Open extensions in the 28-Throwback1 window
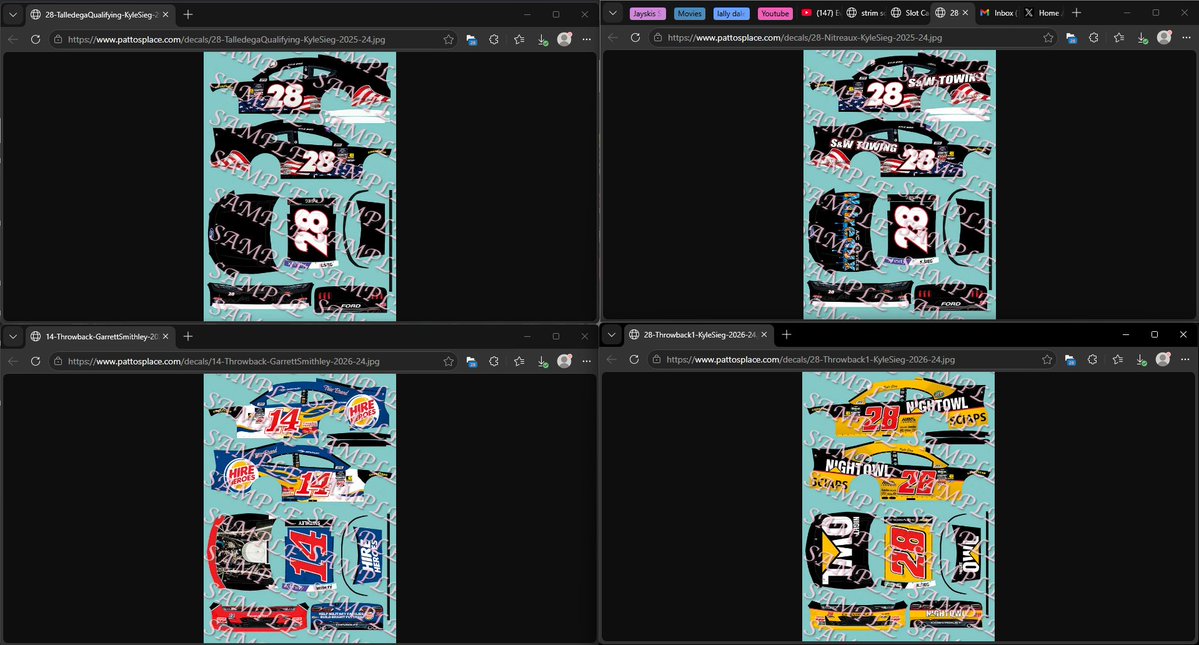This screenshot has width=1199, height=645. click(1093, 359)
